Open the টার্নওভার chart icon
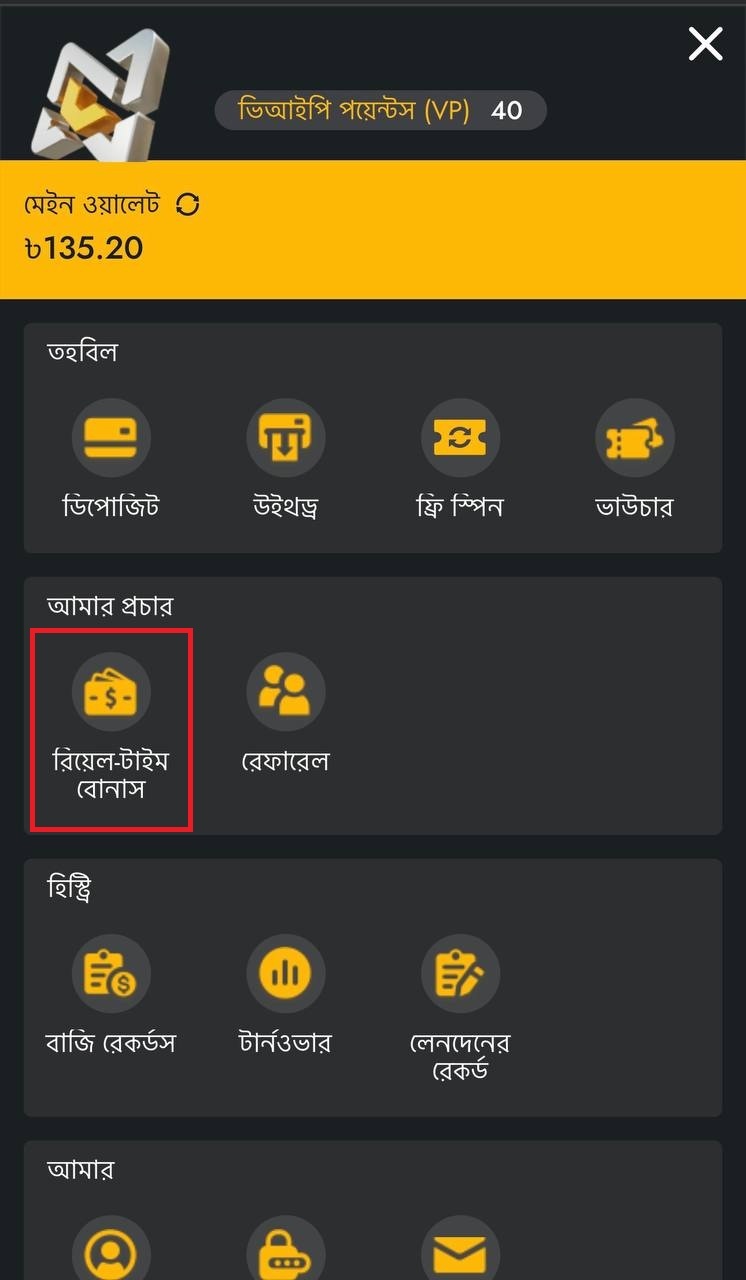 tap(285, 974)
